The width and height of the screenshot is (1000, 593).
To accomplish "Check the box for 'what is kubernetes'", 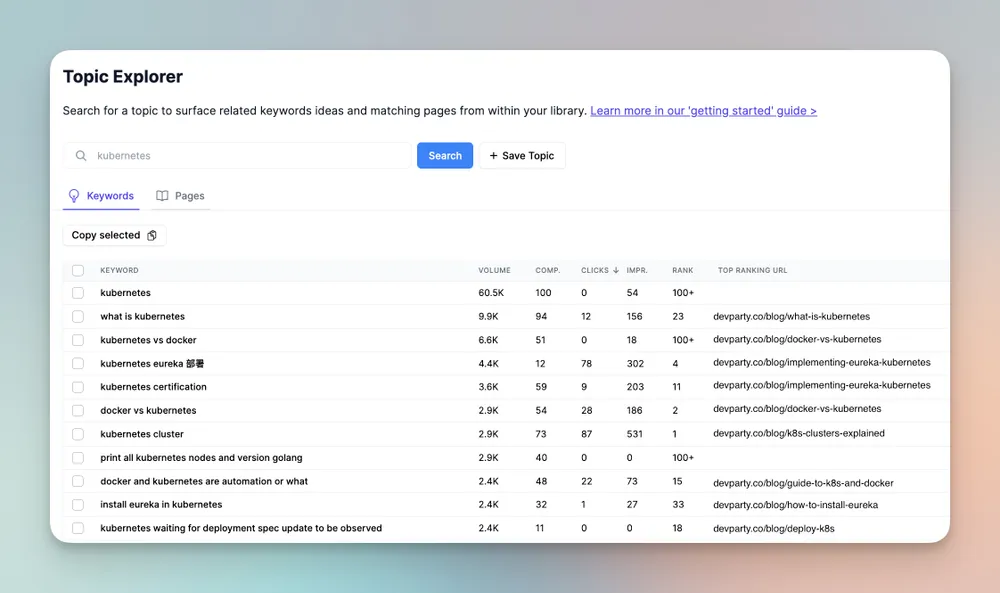I will click(78, 317).
